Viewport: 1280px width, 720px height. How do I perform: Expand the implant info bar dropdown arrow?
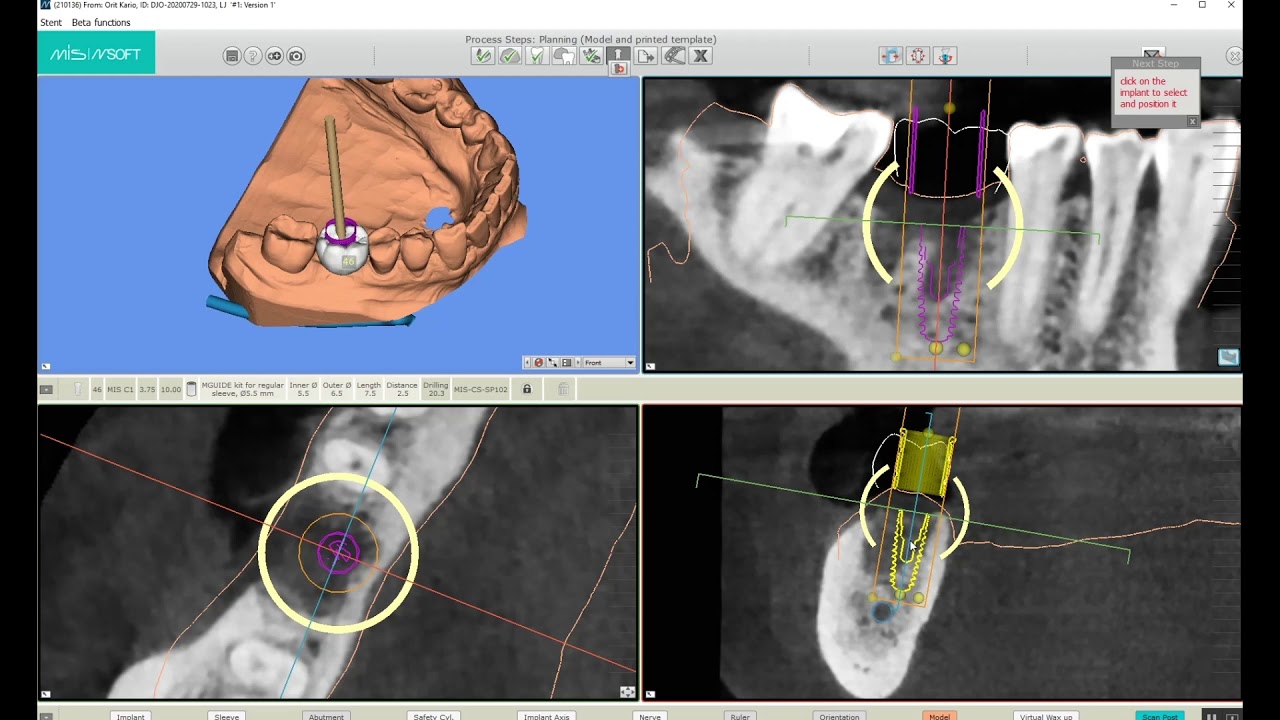click(x=46, y=389)
